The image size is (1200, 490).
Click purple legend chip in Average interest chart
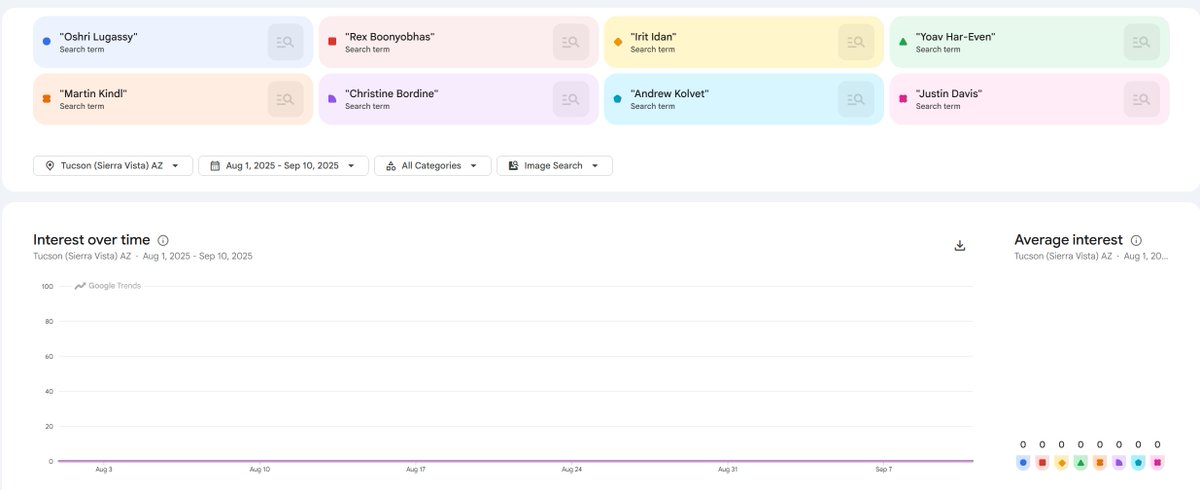click(x=1119, y=463)
